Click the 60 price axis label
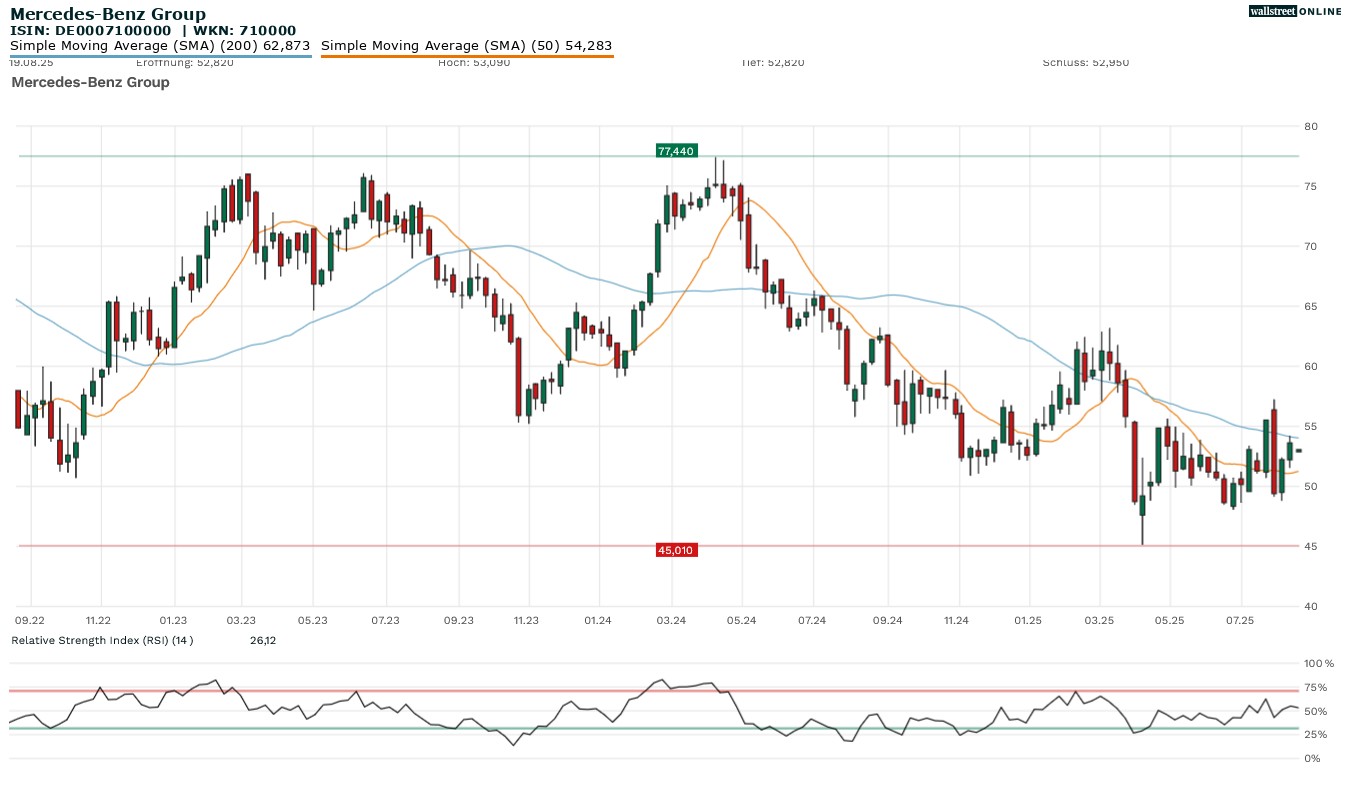The image size is (1349, 786). 1310,366
